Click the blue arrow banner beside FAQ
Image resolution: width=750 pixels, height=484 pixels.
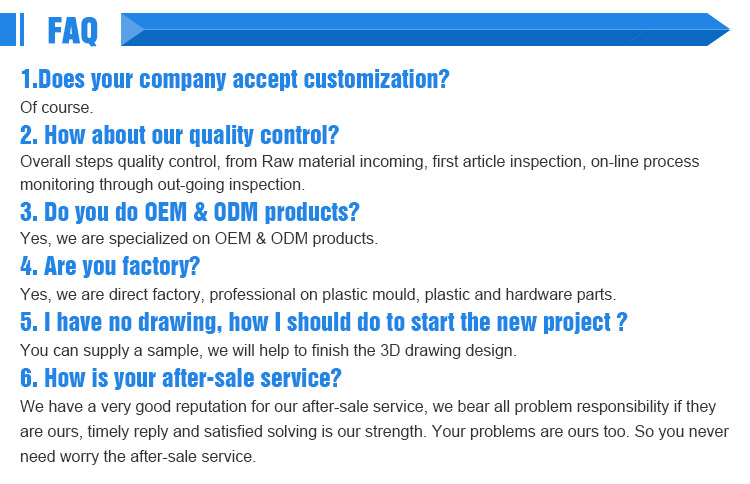[425, 30]
